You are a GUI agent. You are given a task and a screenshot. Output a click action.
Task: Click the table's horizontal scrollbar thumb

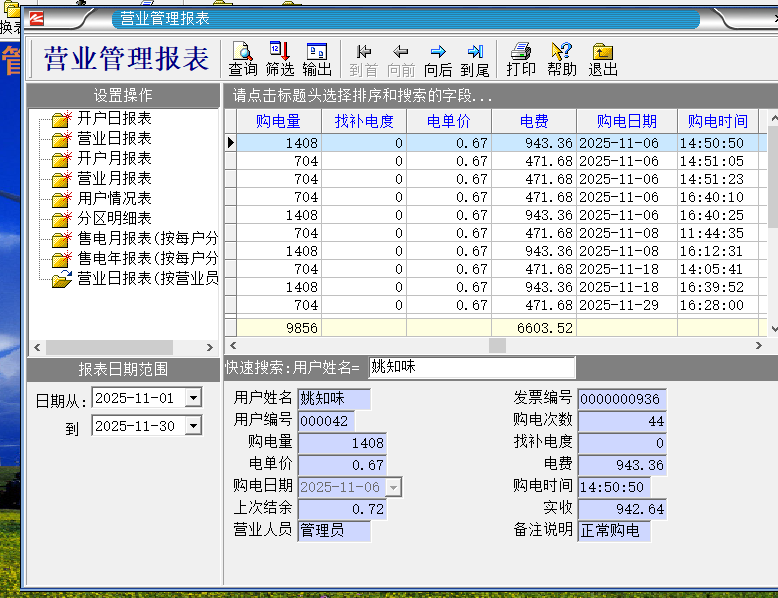[497, 345]
